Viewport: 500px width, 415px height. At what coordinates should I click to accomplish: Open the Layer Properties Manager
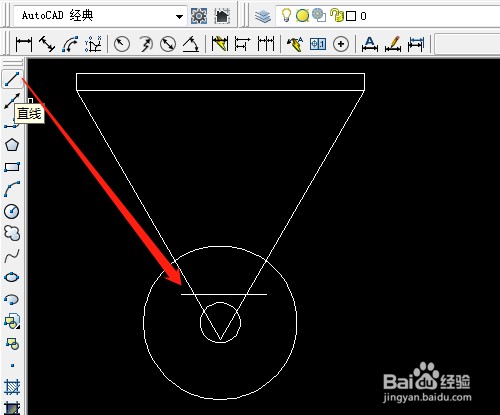(263, 16)
